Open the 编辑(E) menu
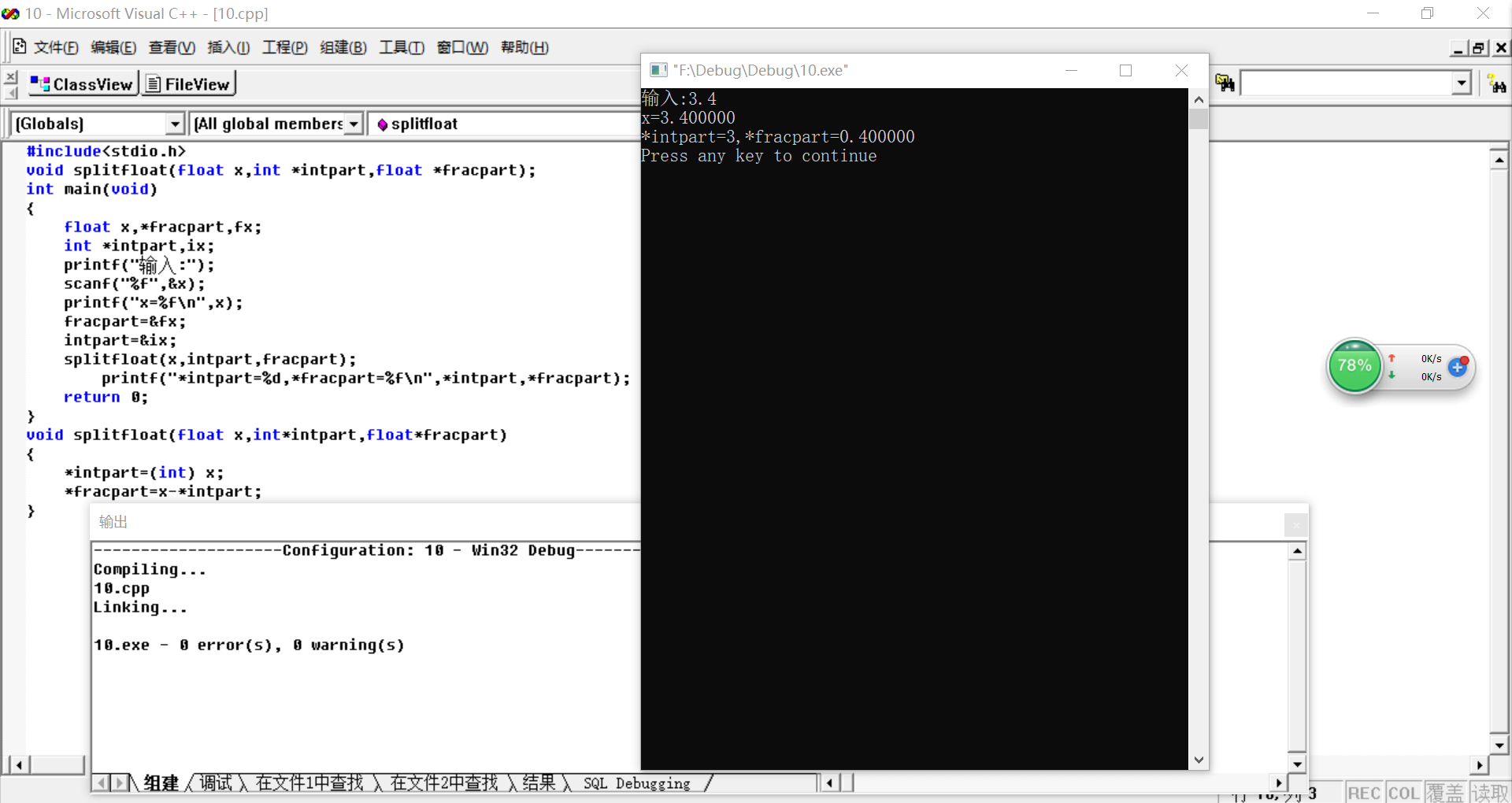 pos(113,47)
